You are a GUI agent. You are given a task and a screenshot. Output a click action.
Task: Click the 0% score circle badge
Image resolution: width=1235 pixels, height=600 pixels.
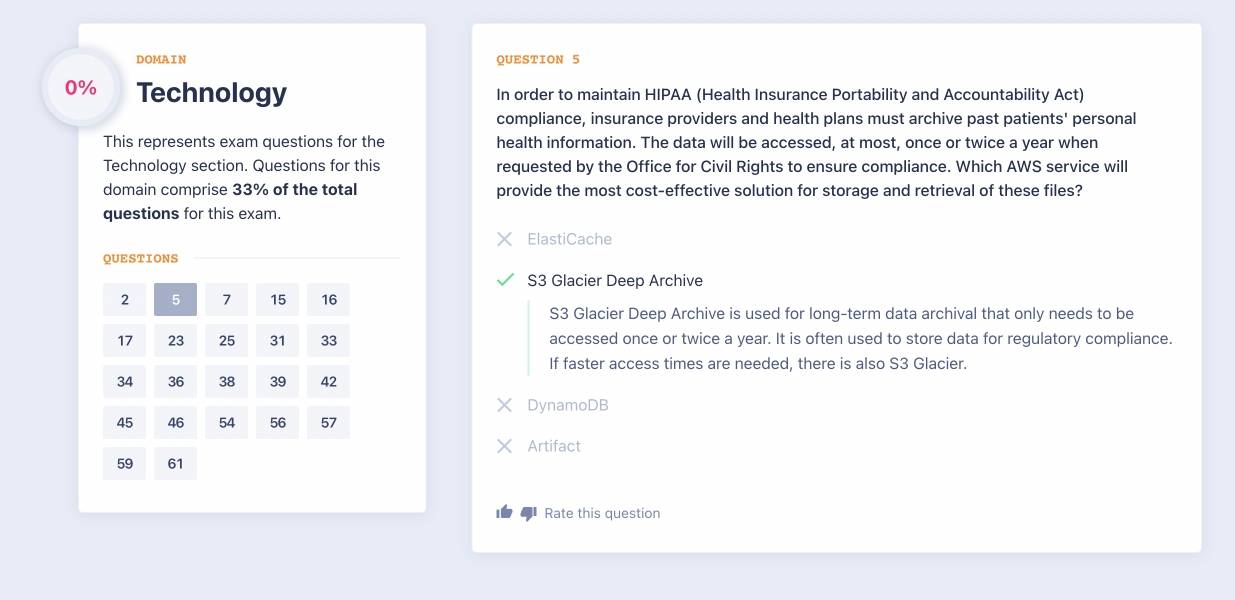[x=81, y=88]
